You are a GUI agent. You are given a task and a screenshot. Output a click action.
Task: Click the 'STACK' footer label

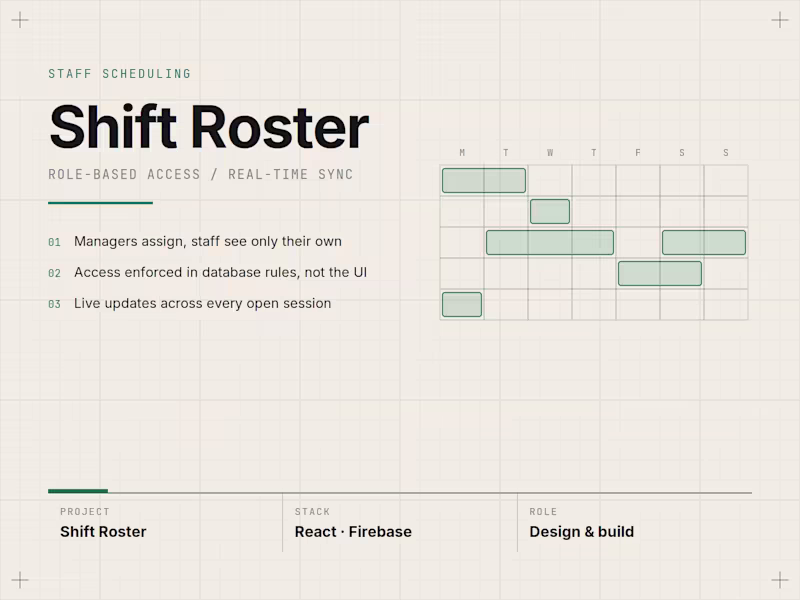[x=312, y=512]
